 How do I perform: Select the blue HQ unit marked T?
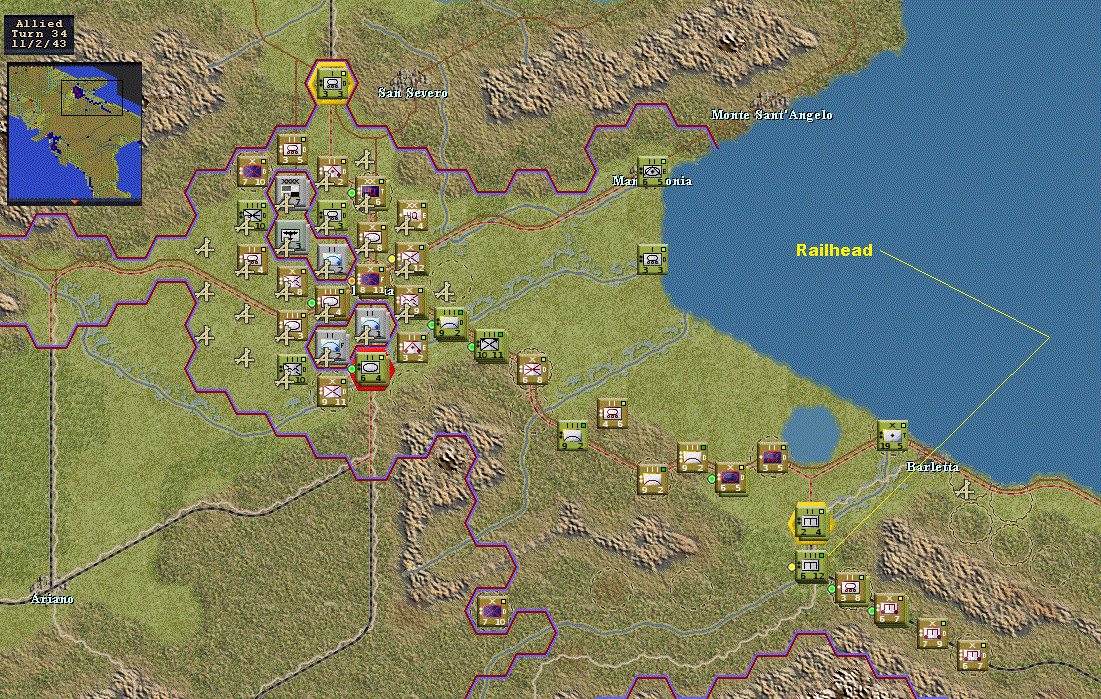click(x=371, y=192)
